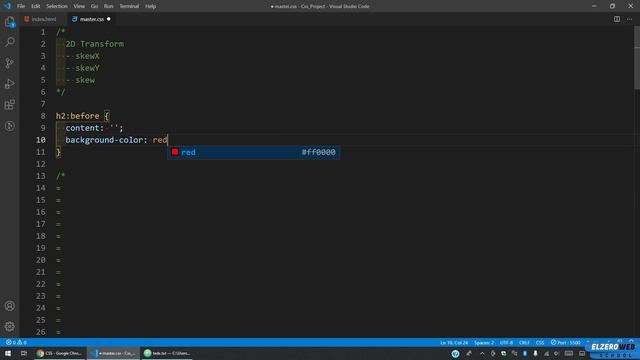Open the Windows Start button

pyautogui.click(x=8, y=353)
